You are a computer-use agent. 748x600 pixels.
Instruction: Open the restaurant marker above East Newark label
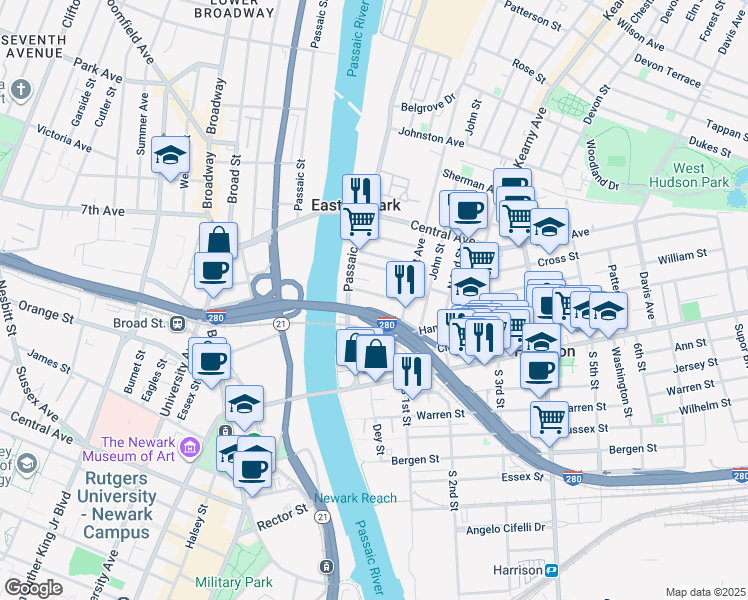[362, 189]
